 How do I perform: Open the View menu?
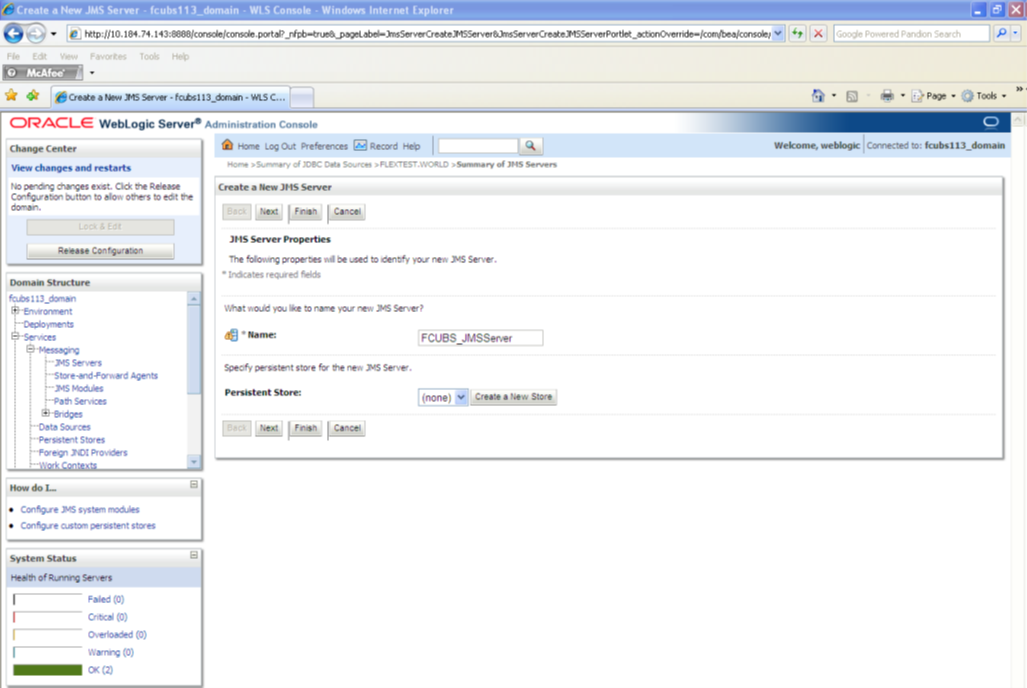coord(68,56)
